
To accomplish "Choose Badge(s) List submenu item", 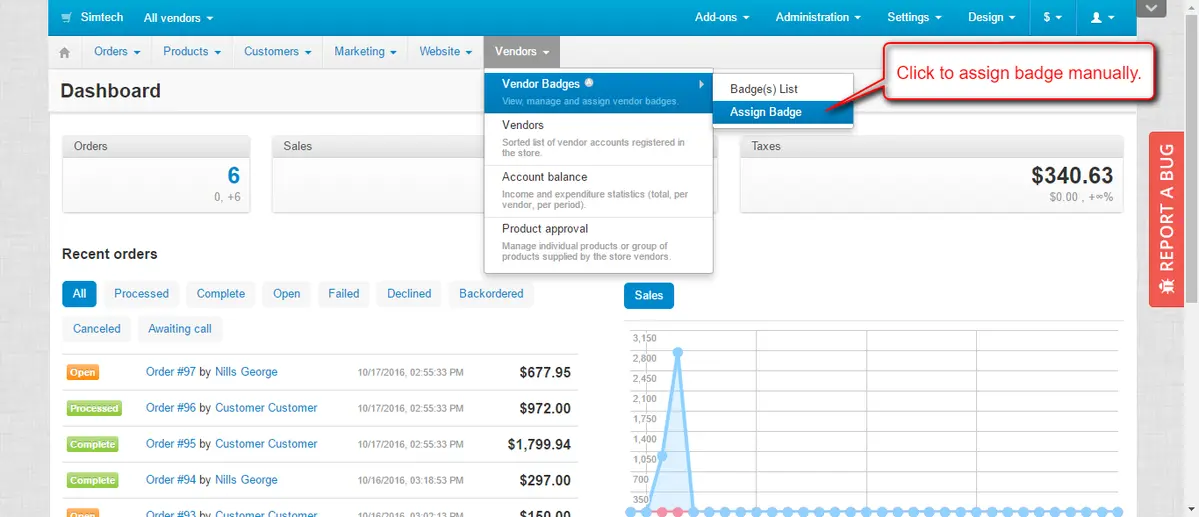I will pos(763,89).
